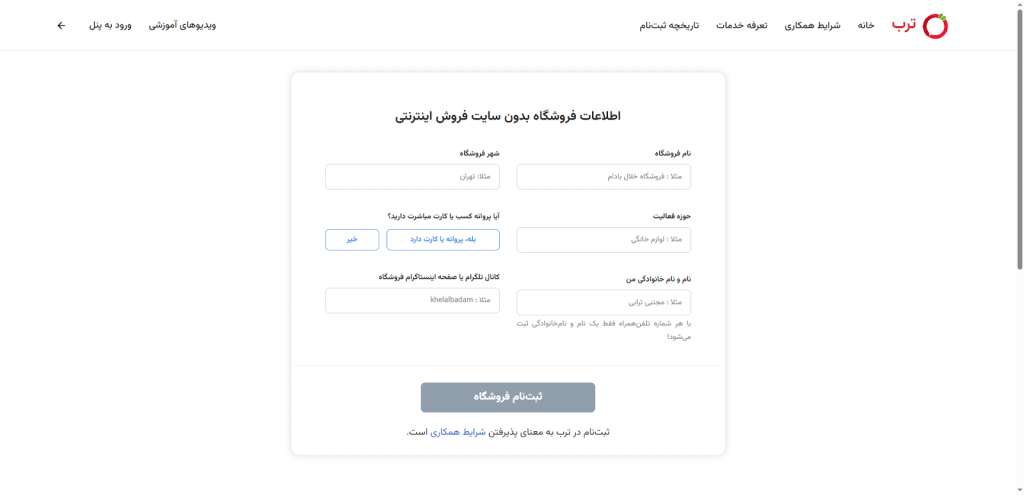Click the scrollbar down arrow

click(x=1018, y=489)
